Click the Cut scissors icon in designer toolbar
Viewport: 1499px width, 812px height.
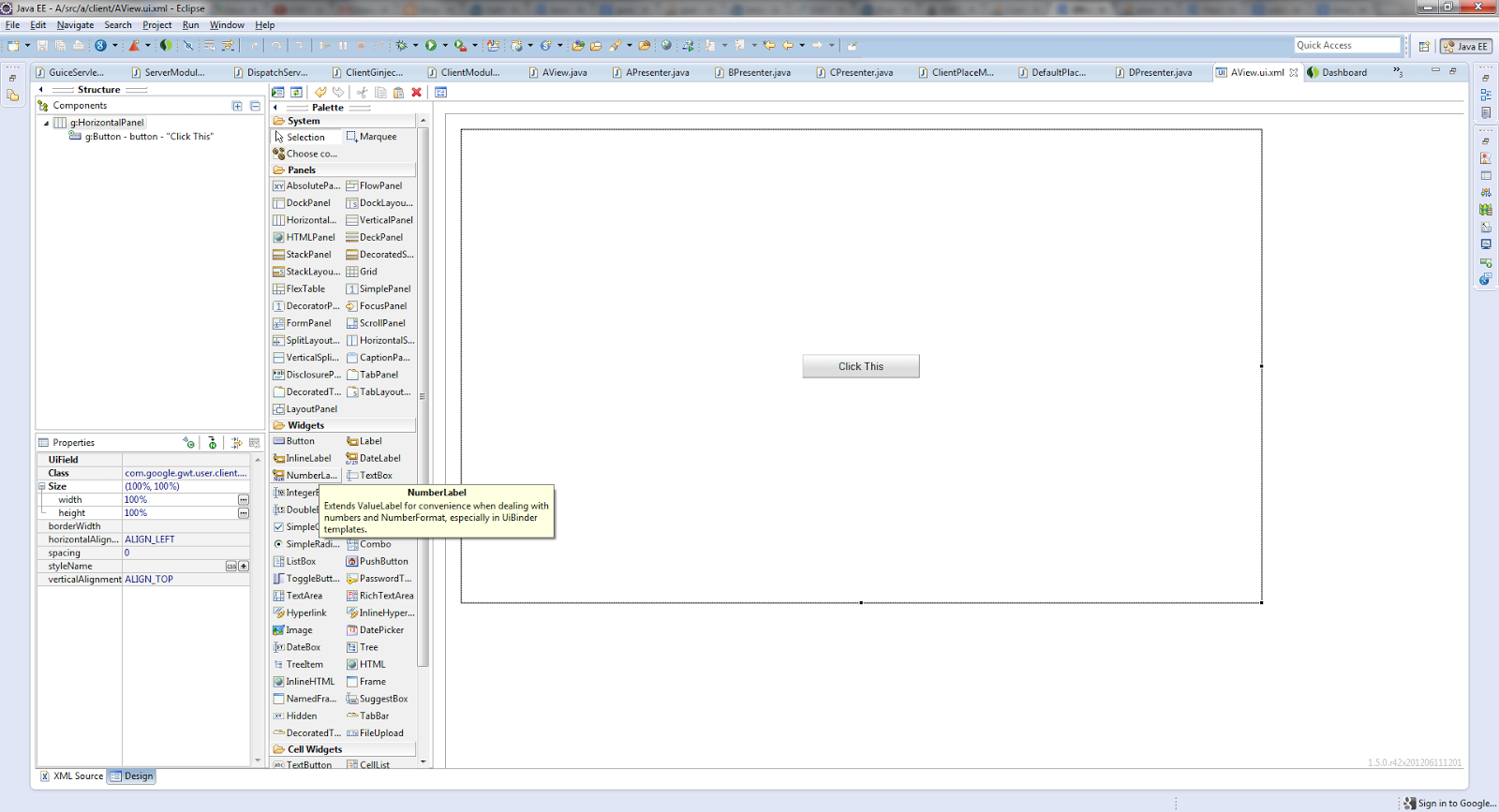362,92
